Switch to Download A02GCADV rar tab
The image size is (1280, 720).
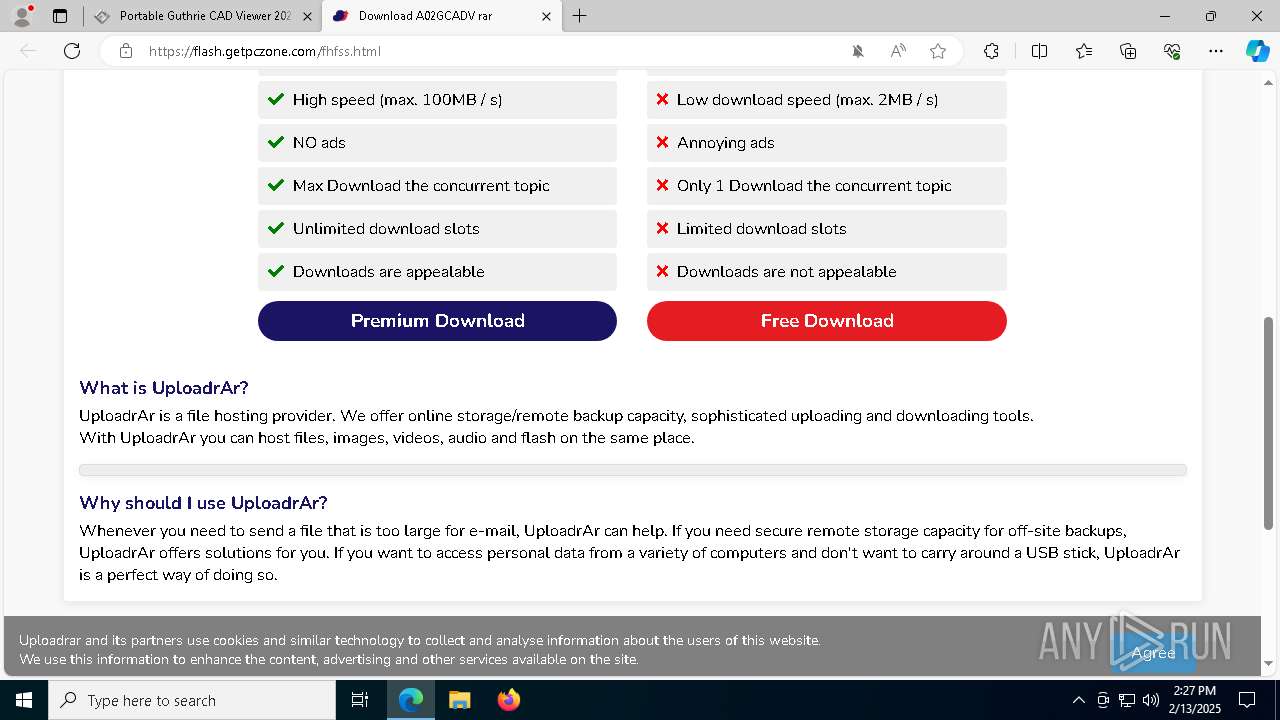(x=441, y=16)
